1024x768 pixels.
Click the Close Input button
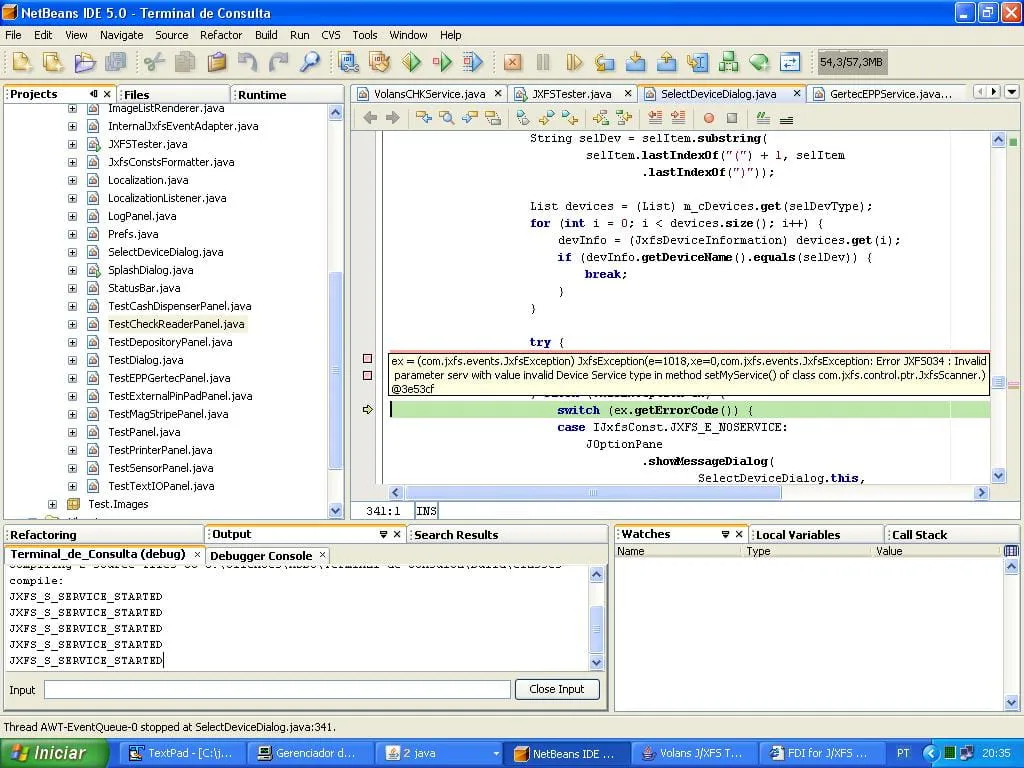click(x=557, y=689)
